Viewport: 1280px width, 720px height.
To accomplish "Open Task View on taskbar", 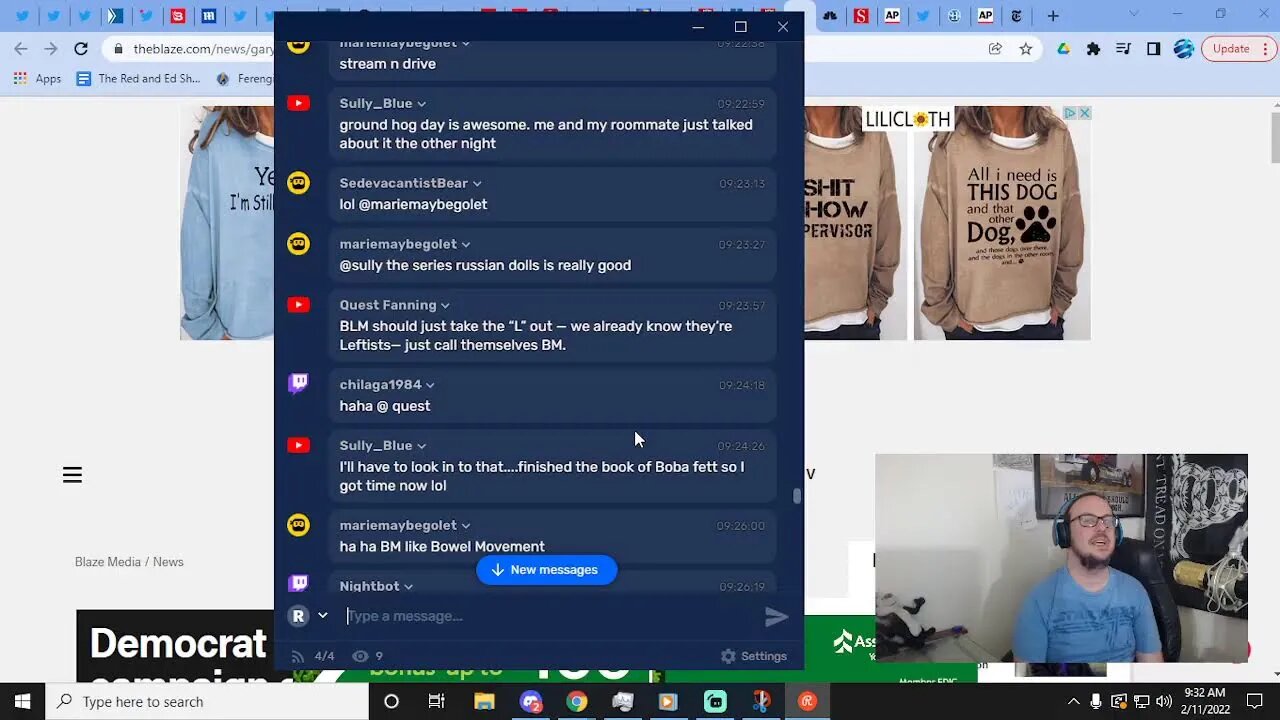I will coord(437,701).
